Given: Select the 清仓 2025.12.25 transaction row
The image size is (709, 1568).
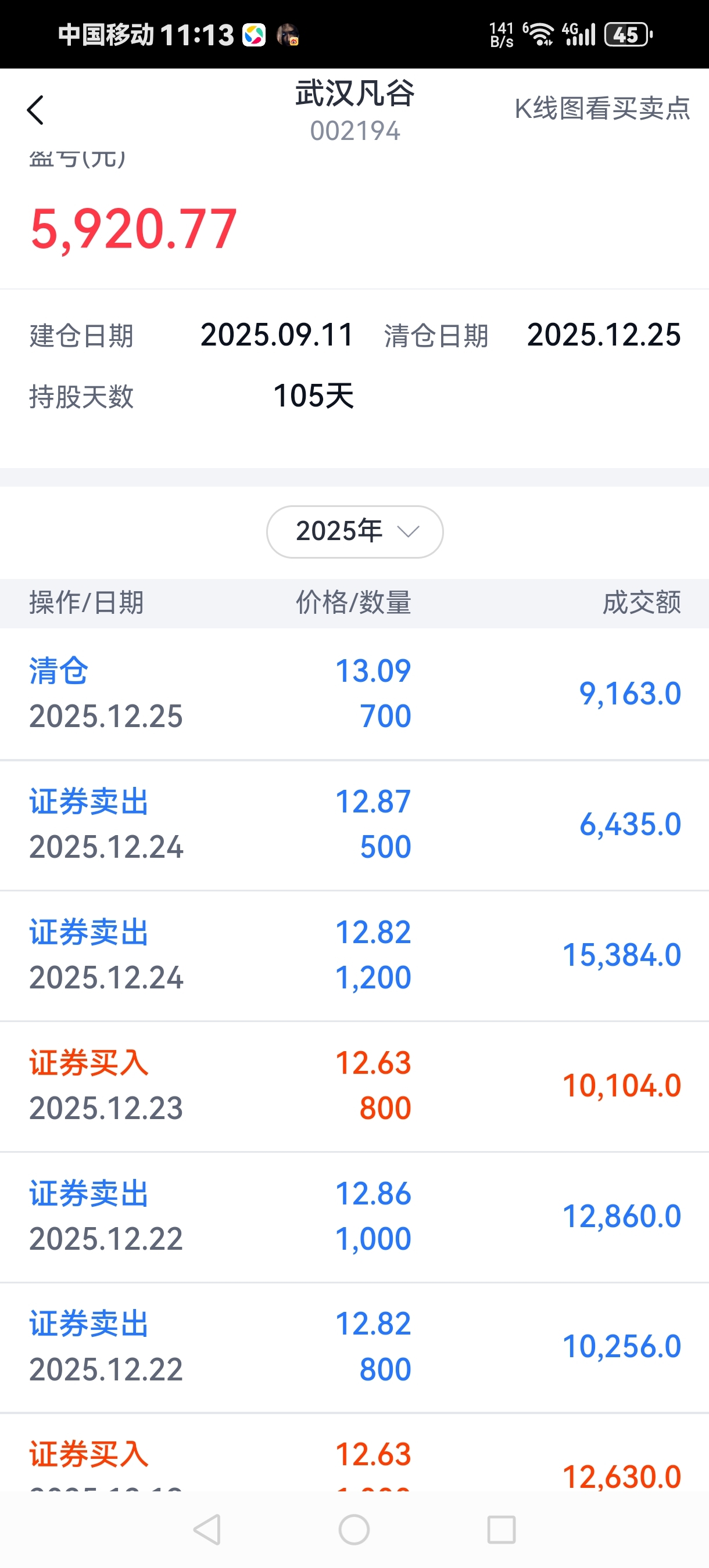Looking at the screenshot, I should point(354,693).
